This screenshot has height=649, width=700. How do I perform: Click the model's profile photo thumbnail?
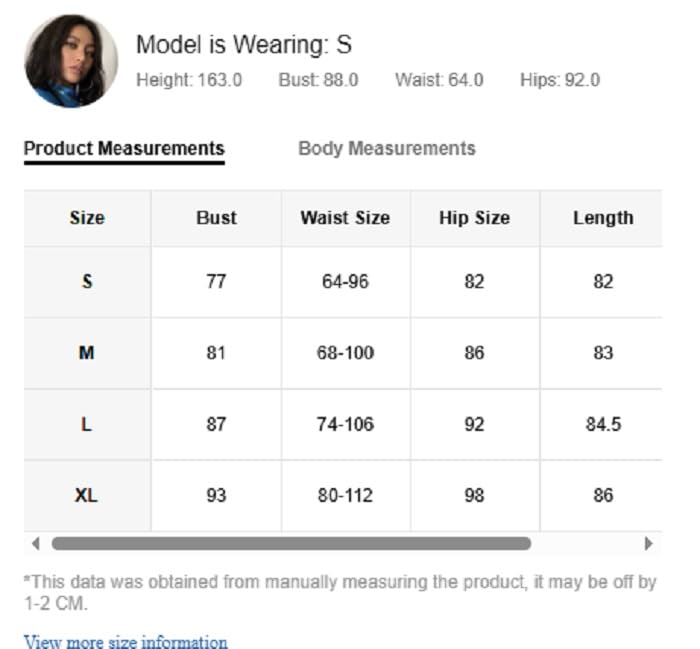pyautogui.click(x=70, y=61)
